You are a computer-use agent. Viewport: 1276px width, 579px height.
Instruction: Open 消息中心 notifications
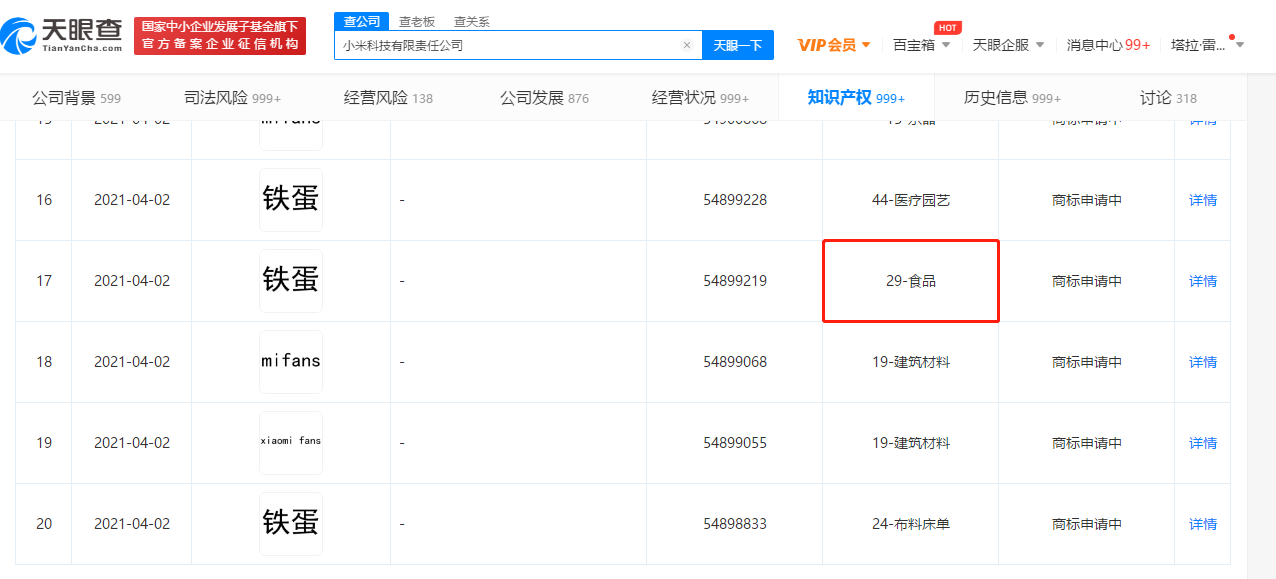[x=1108, y=45]
